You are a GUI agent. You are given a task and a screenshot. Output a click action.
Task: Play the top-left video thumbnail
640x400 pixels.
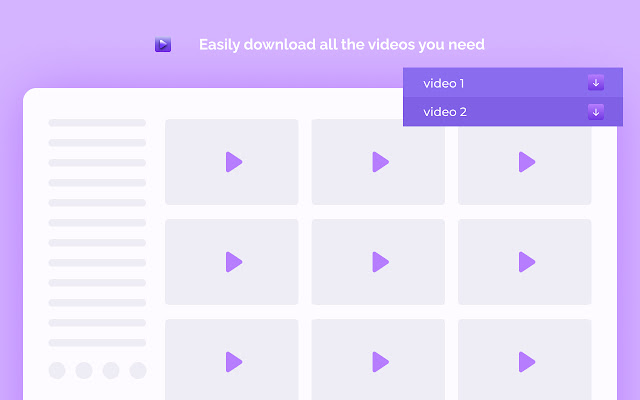(x=234, y=162)
